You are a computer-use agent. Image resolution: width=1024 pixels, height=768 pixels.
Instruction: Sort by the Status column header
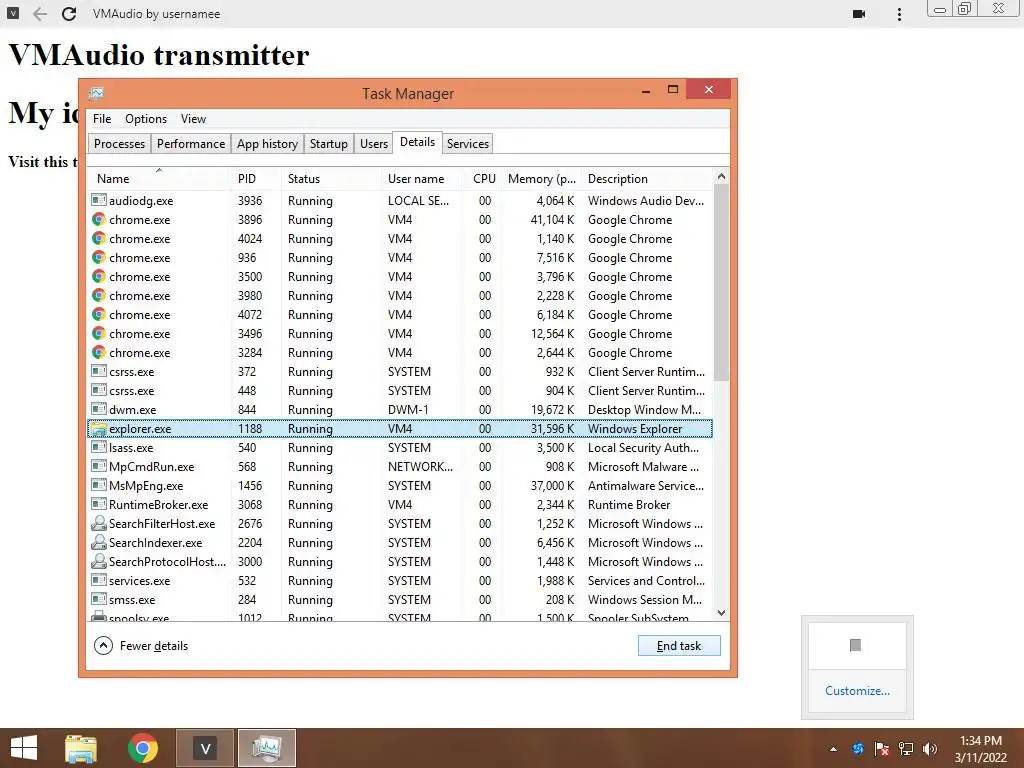(x=331, y=178)
